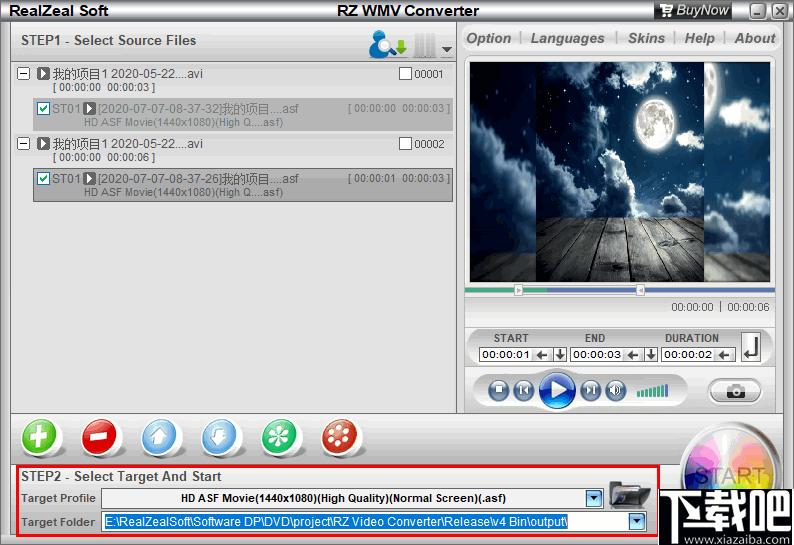Mute audio using the speaker button

[x=615, y=390]
